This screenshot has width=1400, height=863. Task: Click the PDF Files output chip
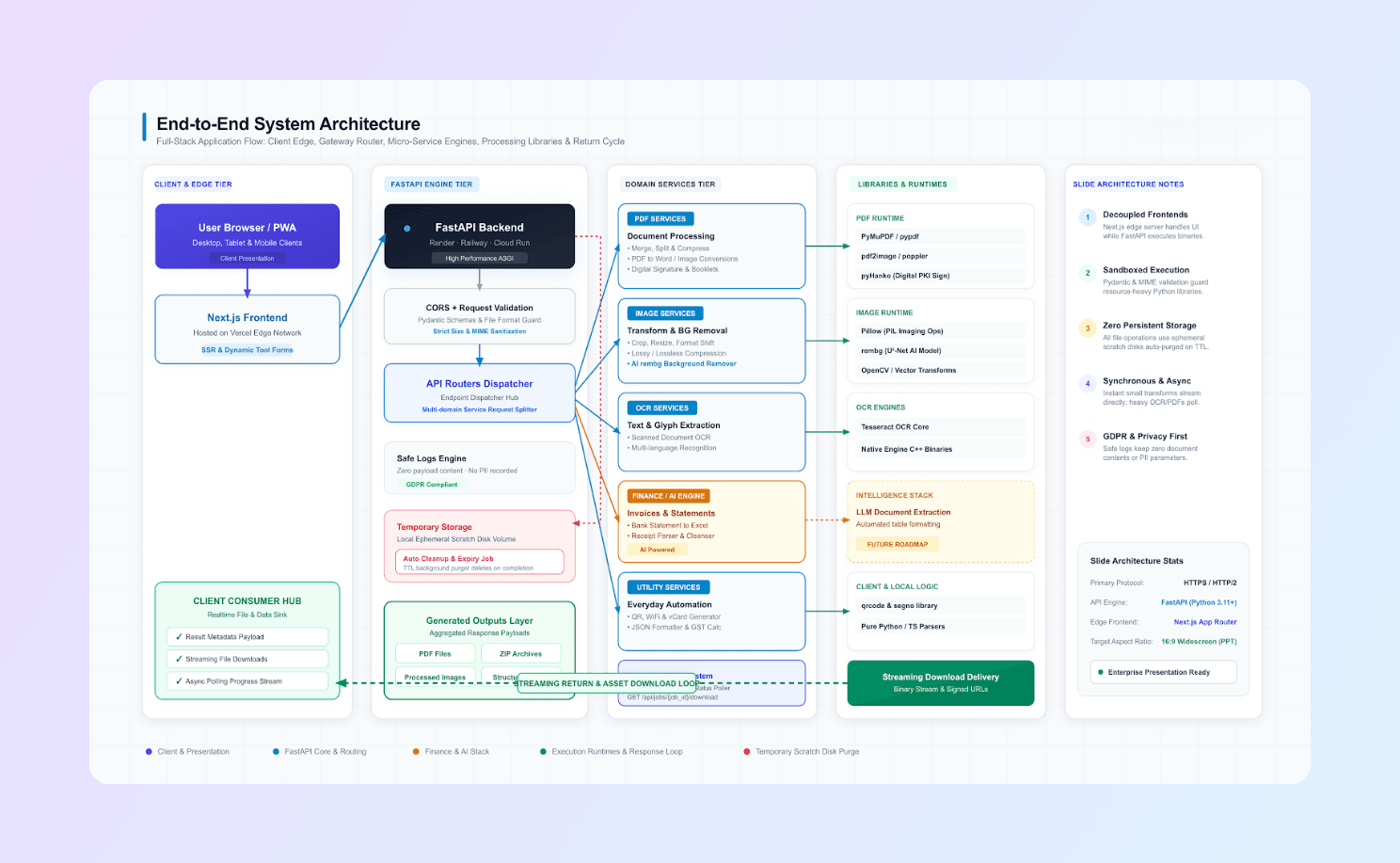435,653
